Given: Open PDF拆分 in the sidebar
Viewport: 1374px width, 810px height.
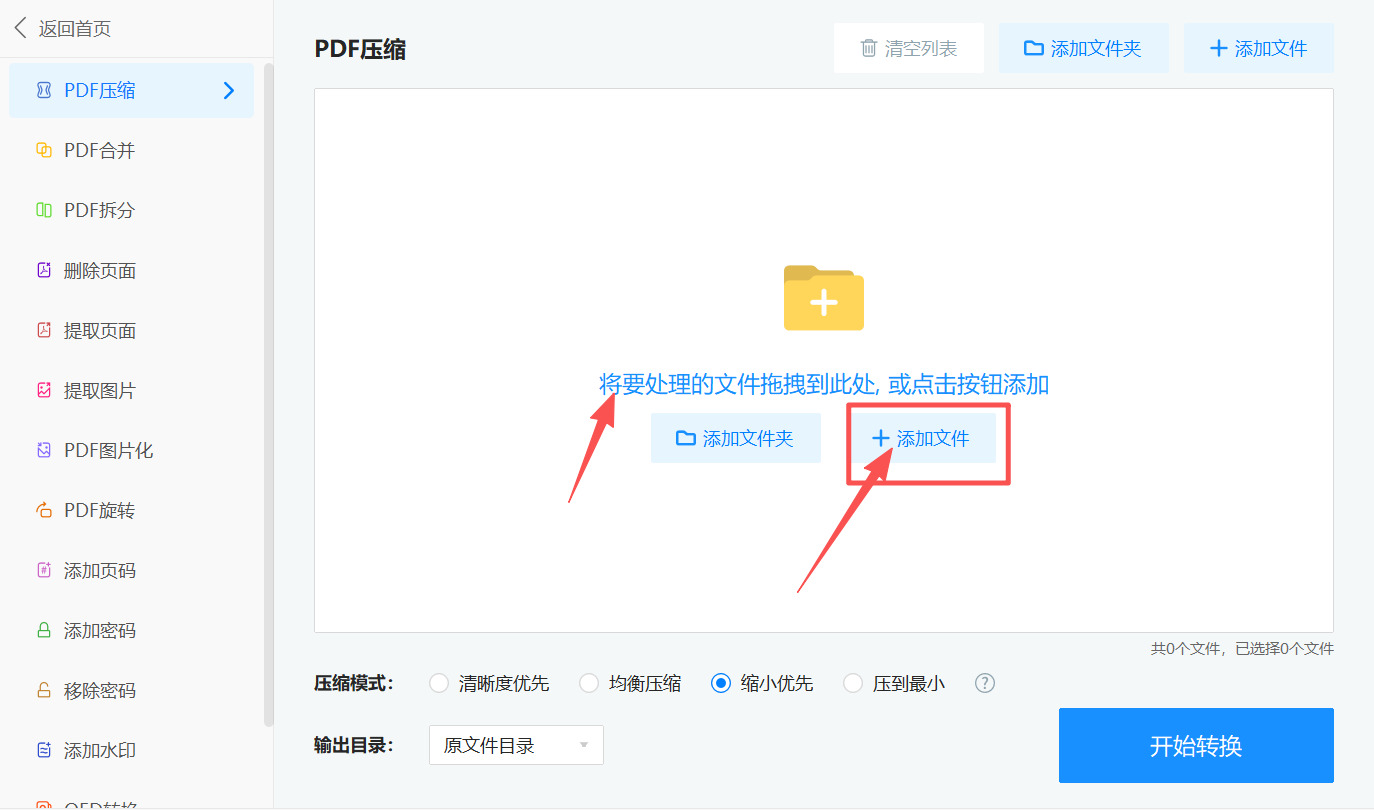Looking at the screenshot, I should tap(131, 210).
